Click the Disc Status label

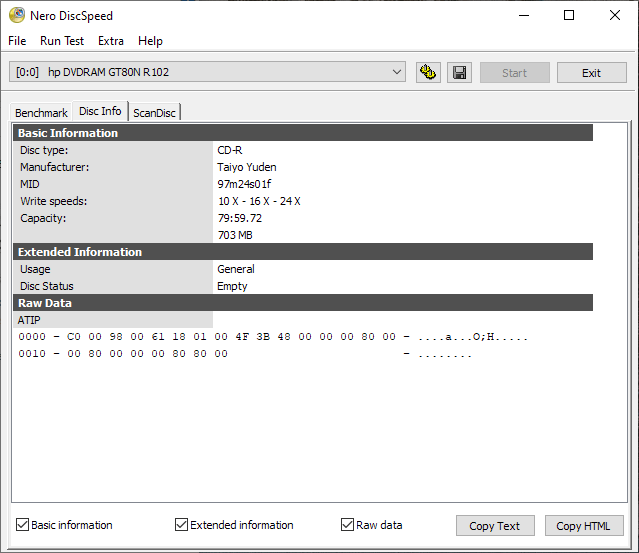(47, 286)
